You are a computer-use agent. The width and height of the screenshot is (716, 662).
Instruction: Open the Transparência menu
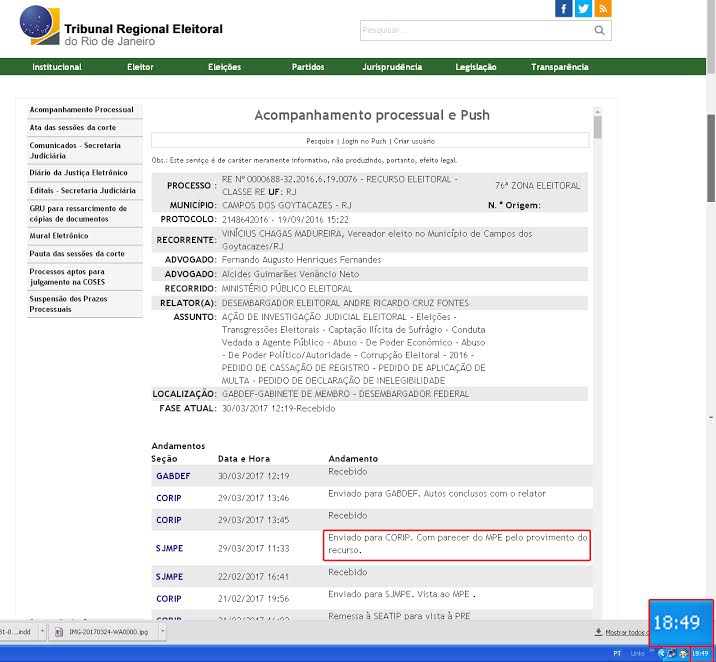coord(559,67)
